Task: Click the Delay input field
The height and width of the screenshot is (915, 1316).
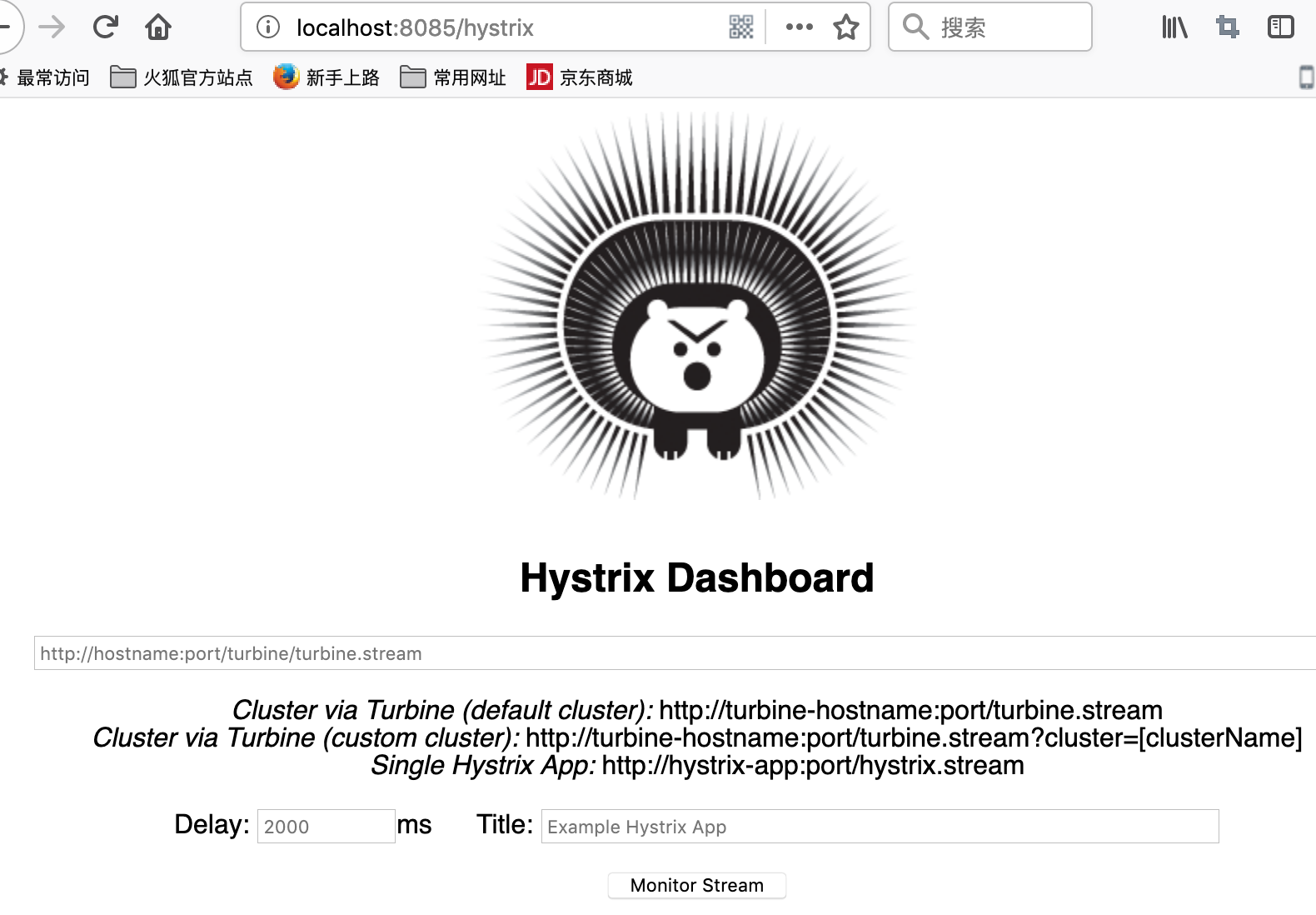Action: click(326, 826)
